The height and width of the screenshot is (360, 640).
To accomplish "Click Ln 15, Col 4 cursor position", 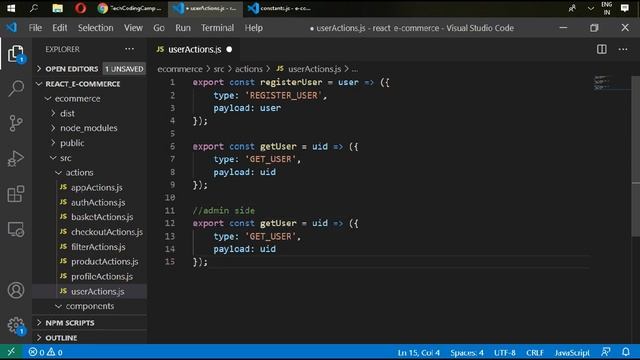I will [418, 352].
